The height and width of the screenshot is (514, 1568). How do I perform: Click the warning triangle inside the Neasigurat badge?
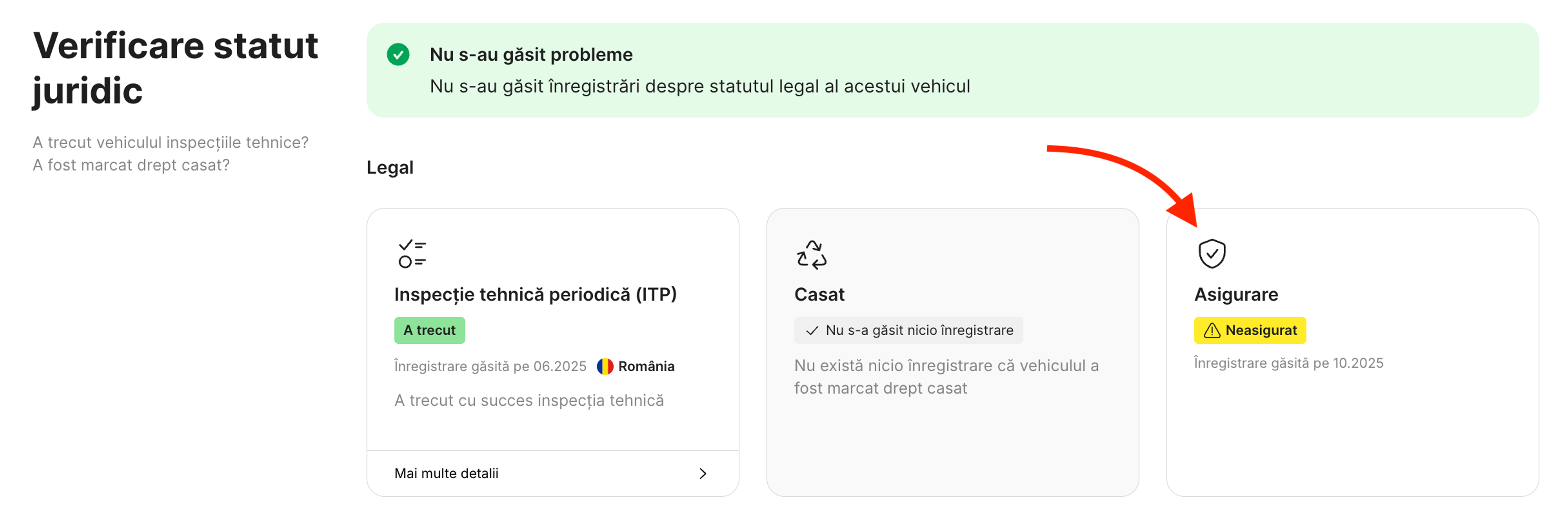[x=1211, y=330]
